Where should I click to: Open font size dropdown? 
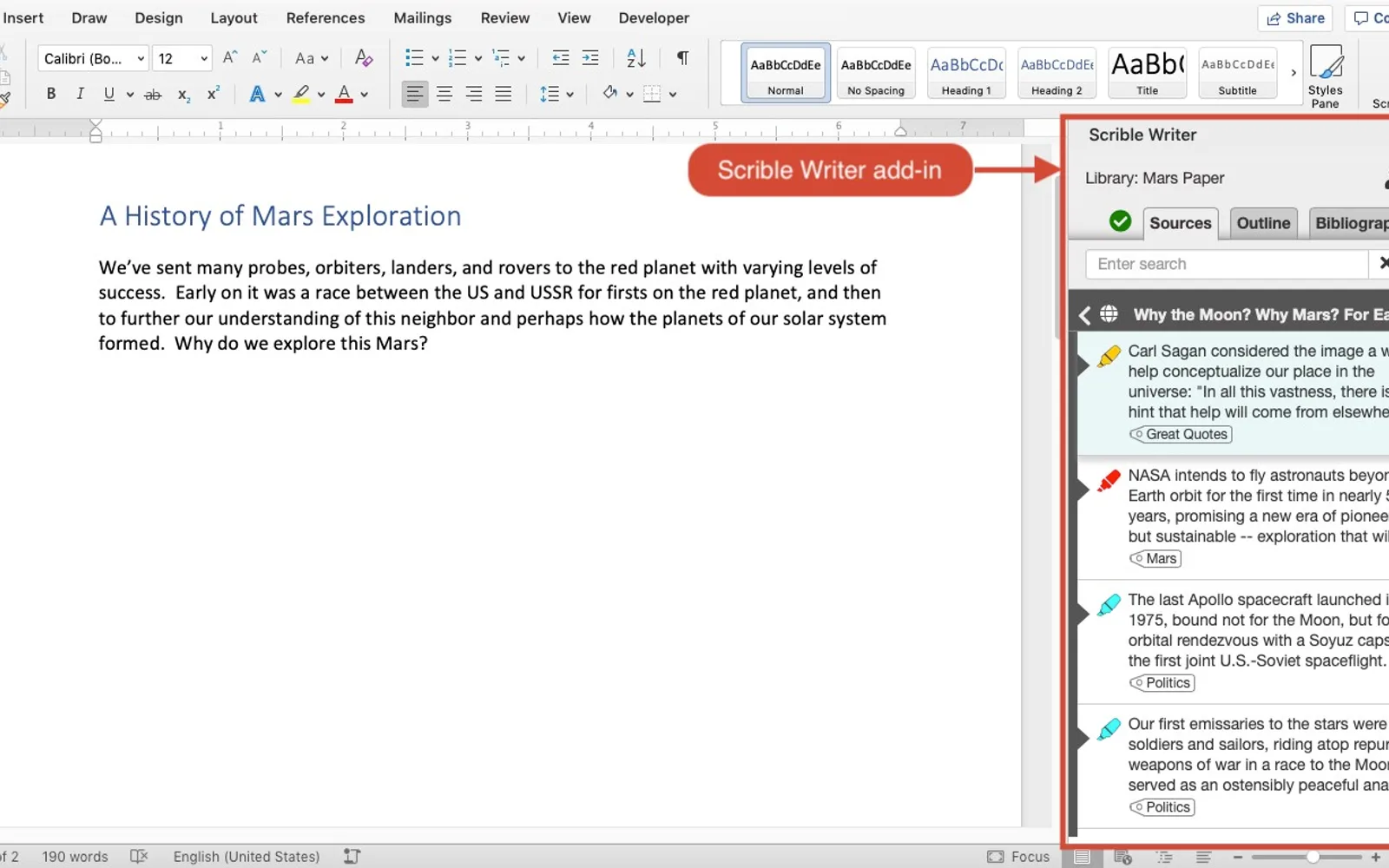pyautogui.click(x=204, y=58)
